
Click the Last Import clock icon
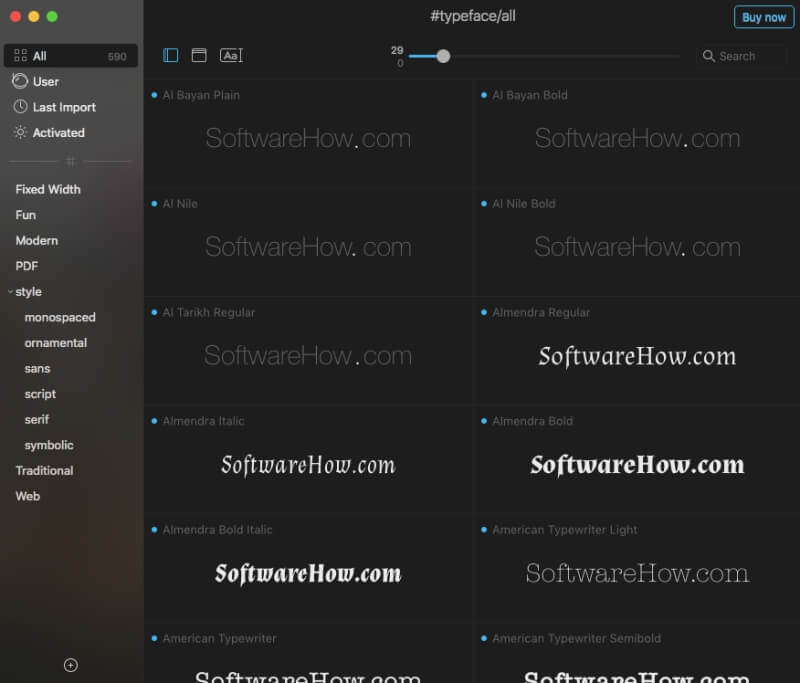(20, 107)
